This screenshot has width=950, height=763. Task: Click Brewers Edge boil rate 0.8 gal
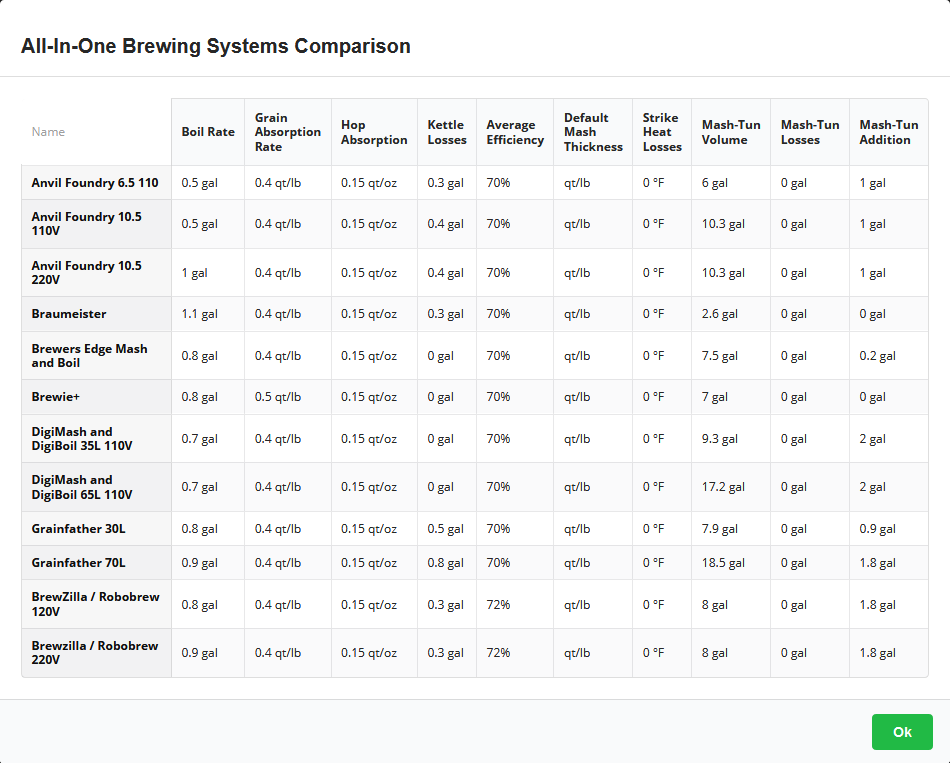tap(199, 356)
